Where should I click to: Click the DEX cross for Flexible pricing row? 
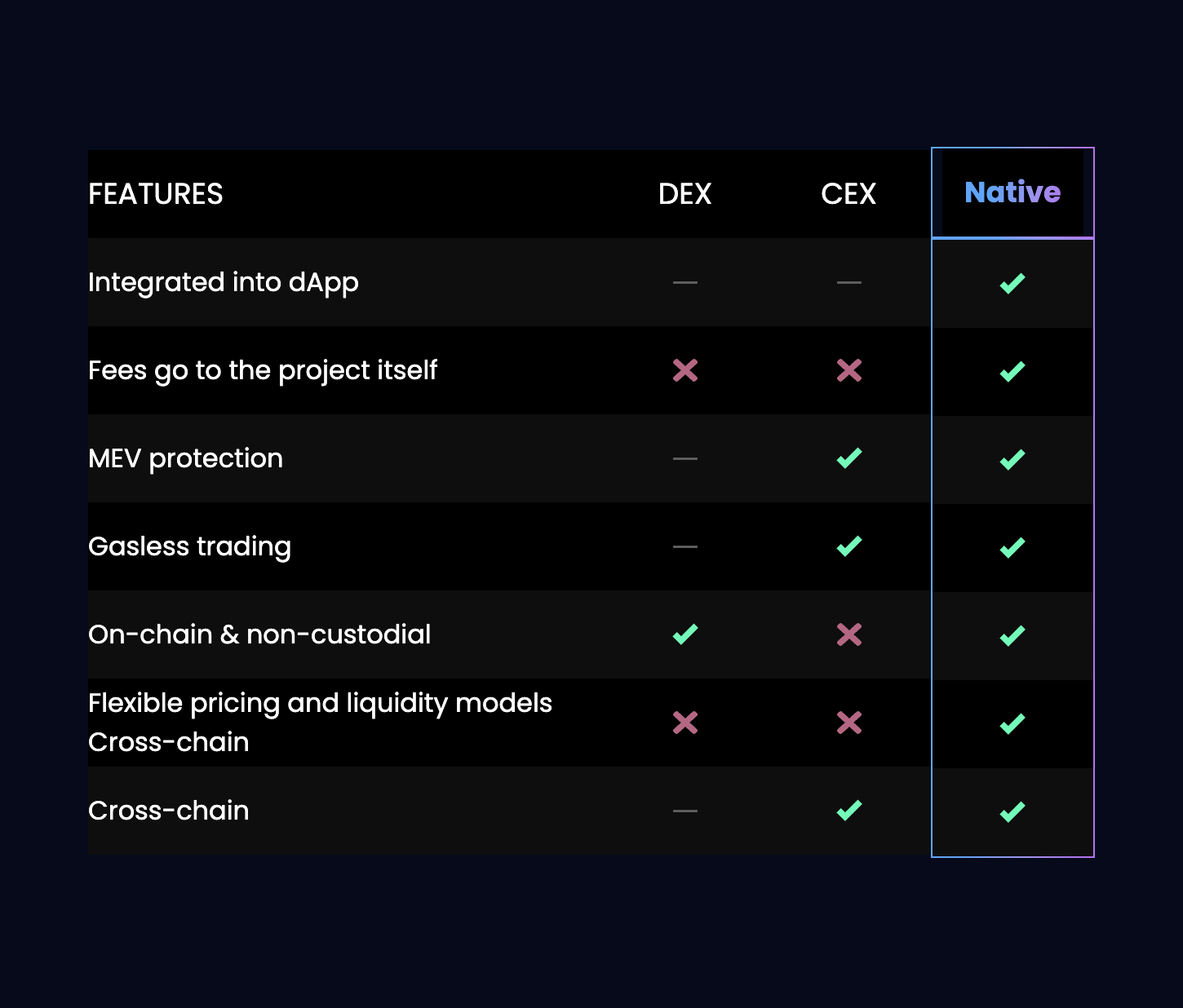coord(685,723)
